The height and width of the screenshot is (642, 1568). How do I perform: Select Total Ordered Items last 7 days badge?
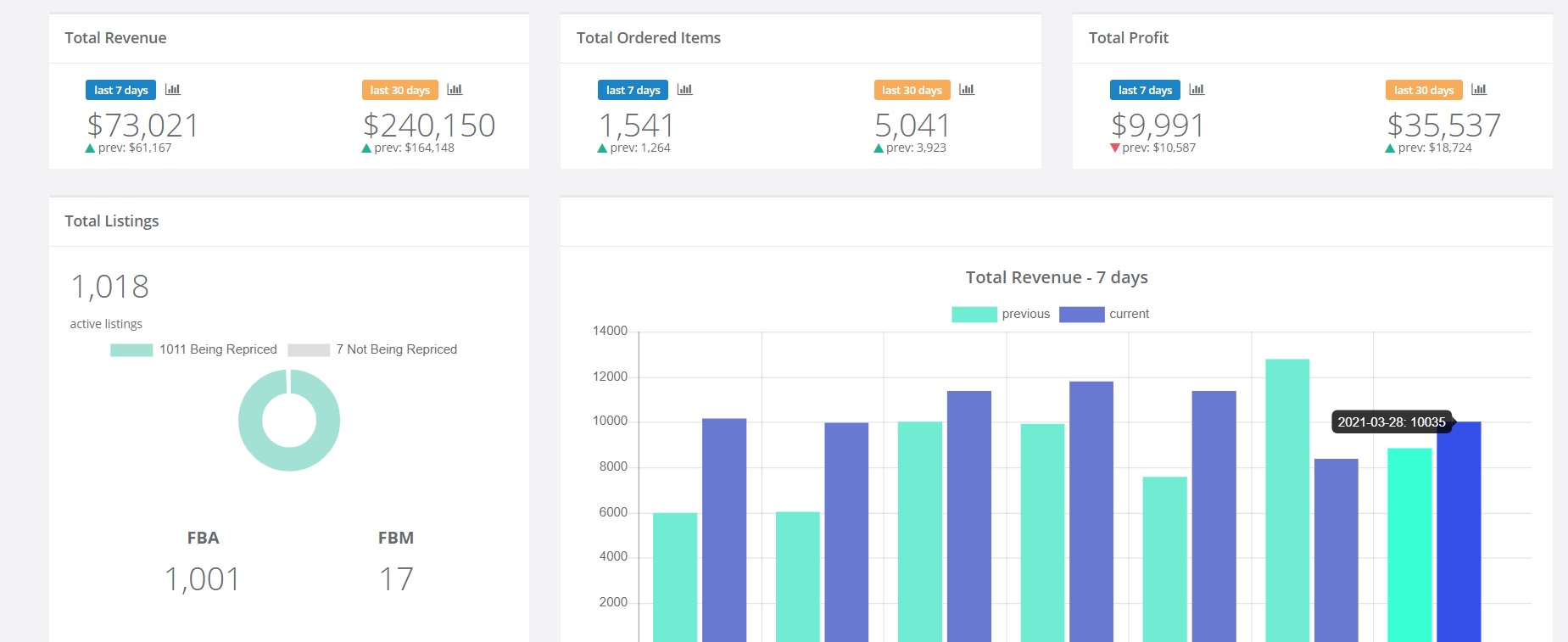click(633, 90)
